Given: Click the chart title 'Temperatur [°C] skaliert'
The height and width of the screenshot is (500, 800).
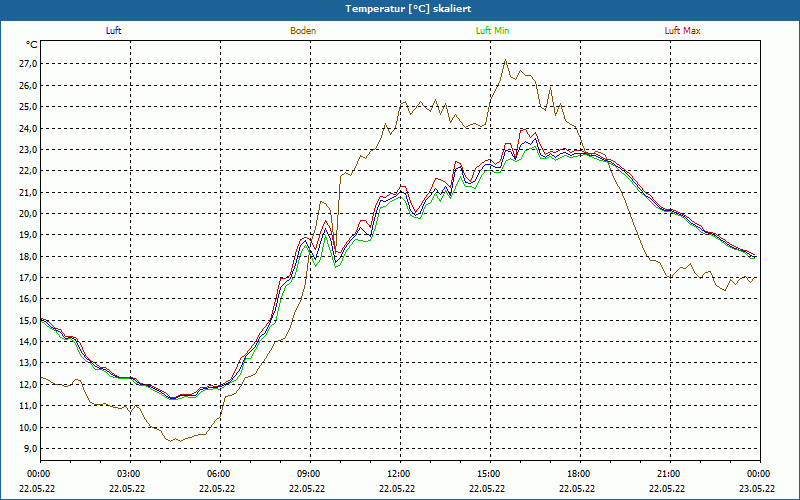Looking at the screenshot, I should (408, 9).
